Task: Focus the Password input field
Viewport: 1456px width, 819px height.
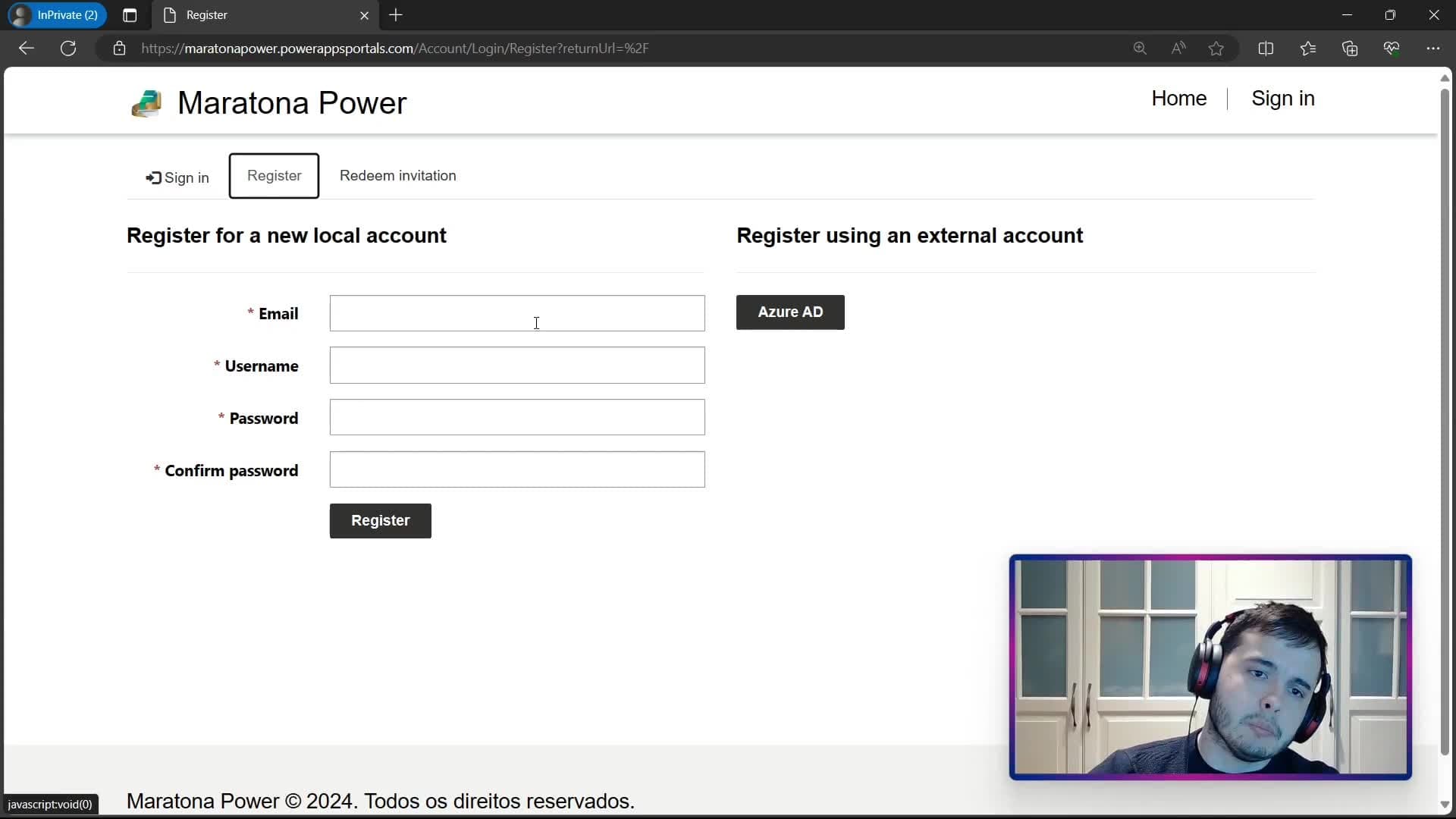Action: 517,418
